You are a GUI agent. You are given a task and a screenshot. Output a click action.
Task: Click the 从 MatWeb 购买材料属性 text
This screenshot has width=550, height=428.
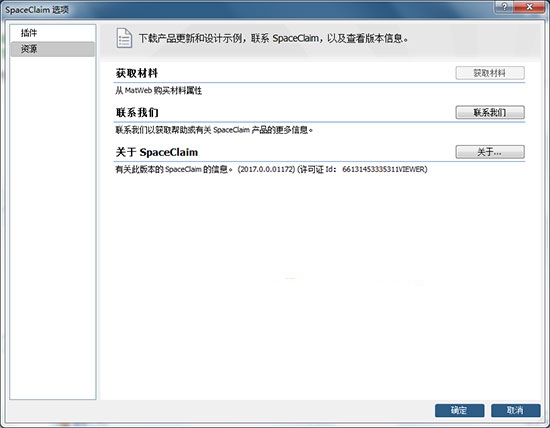(x=159, y=91)
